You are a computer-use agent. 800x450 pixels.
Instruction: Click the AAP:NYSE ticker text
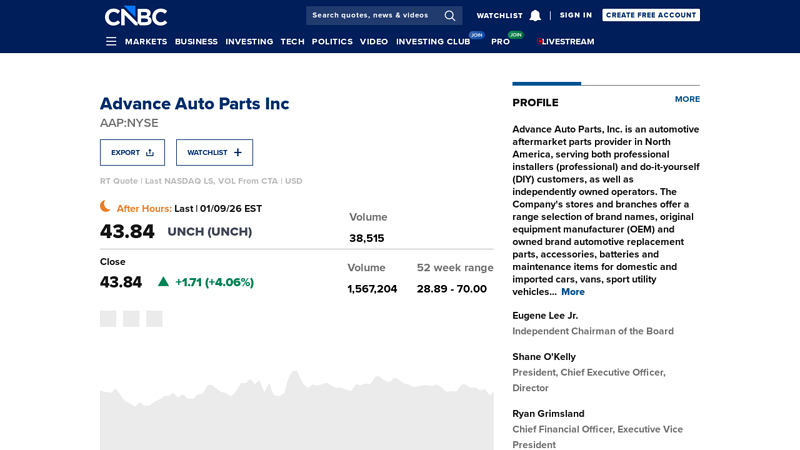(129, 123)
